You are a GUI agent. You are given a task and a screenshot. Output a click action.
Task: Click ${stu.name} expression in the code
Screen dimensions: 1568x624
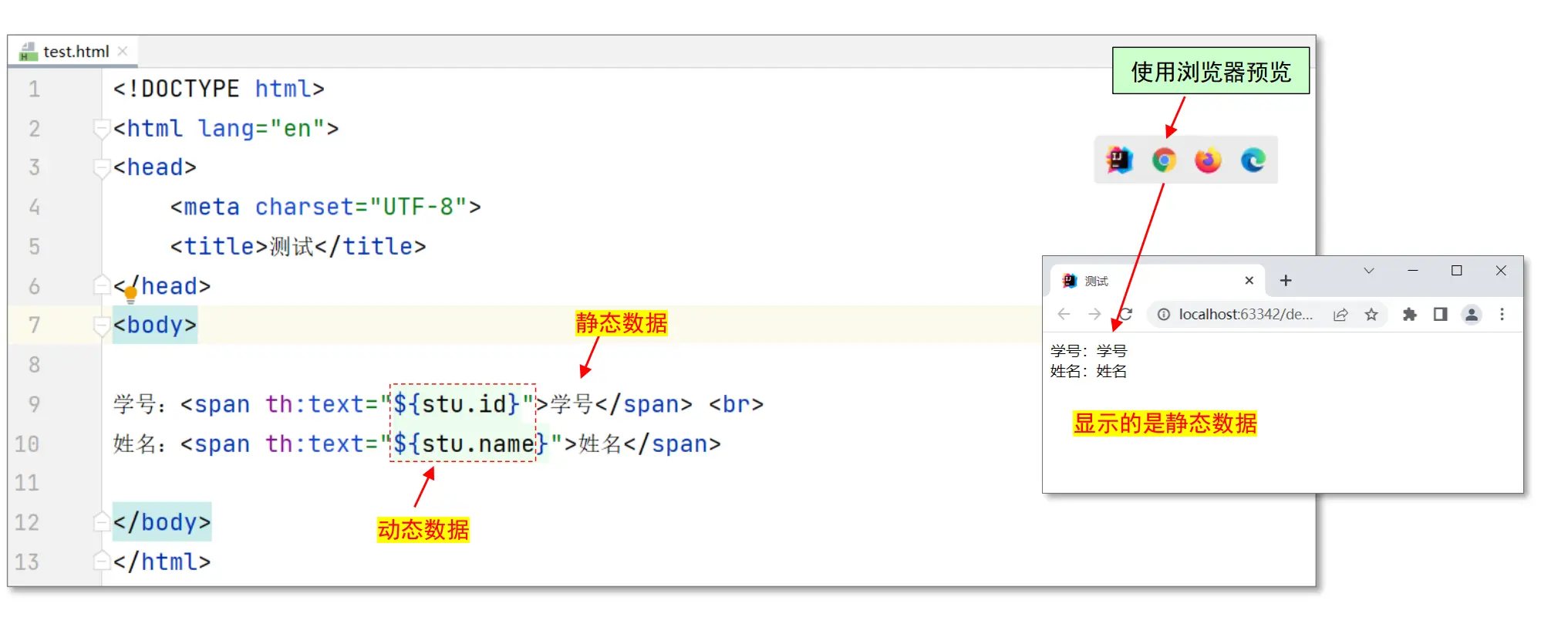tap(470, 444)
